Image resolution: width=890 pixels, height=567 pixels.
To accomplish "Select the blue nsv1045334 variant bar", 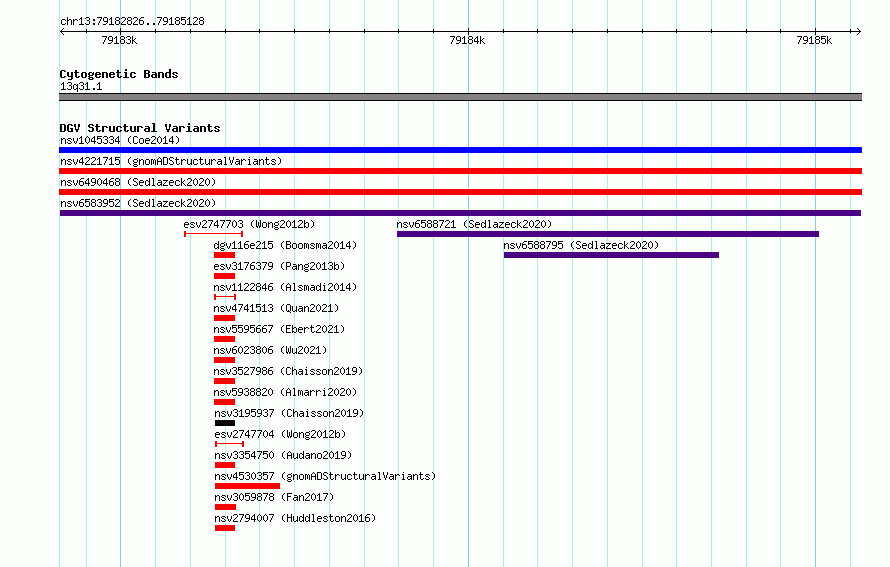I will click(x=460, y=150).
